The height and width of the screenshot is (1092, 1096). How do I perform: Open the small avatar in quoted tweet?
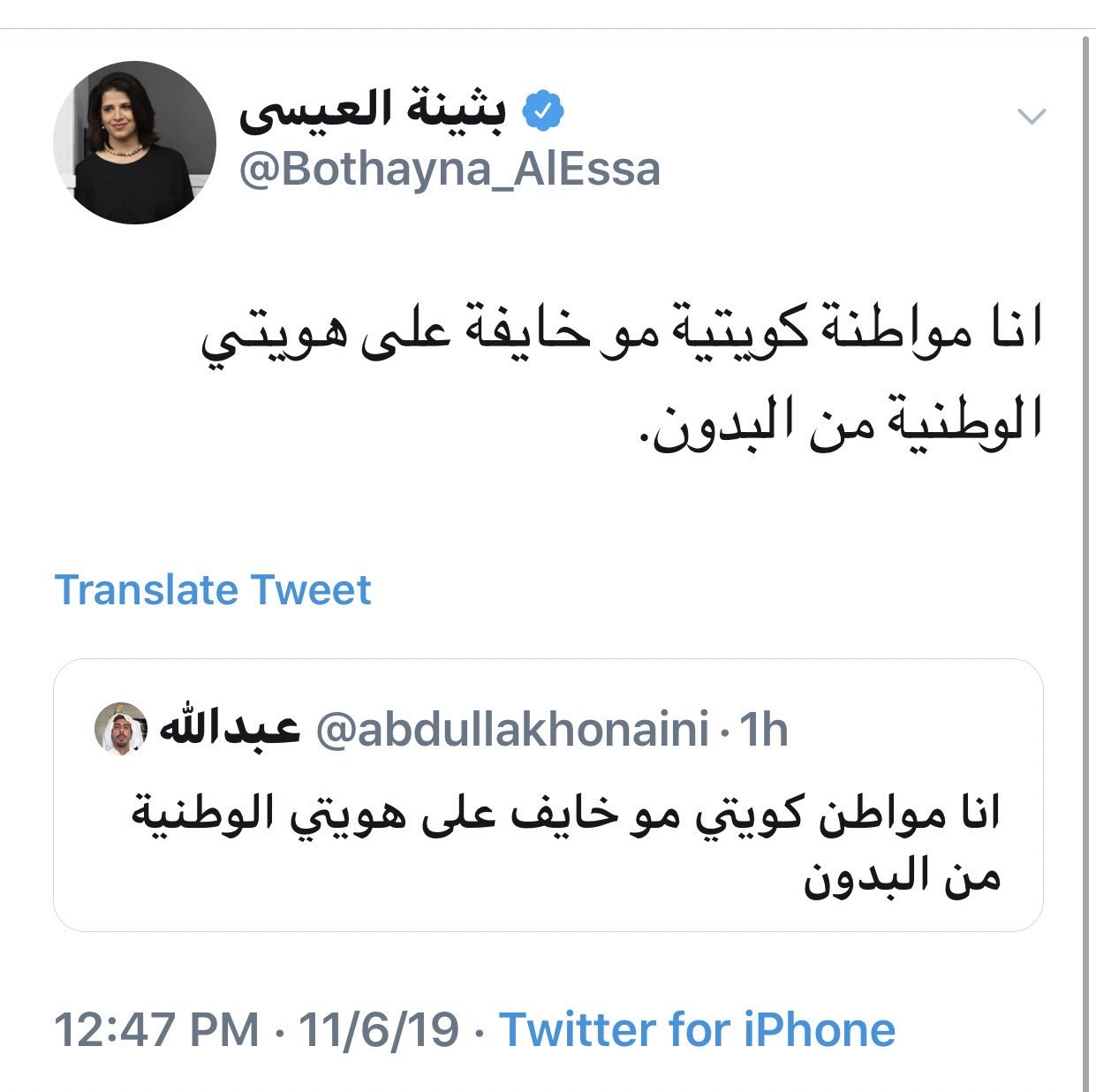tap(120, 729)
